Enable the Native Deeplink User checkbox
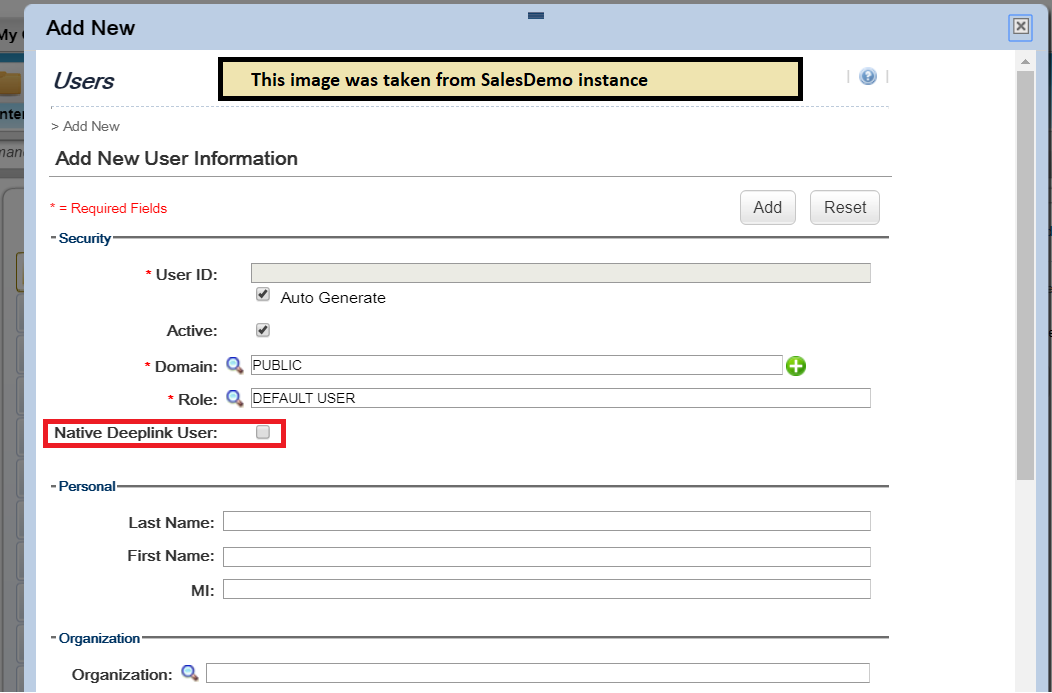Screen dimensions: 1052x693 pyautogui.click(x=263, y=432)
